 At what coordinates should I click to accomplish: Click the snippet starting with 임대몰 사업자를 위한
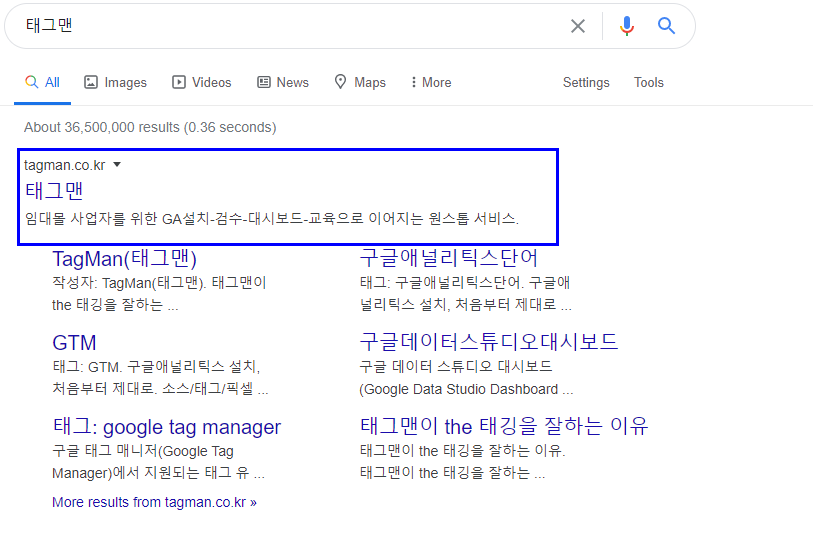272,218
